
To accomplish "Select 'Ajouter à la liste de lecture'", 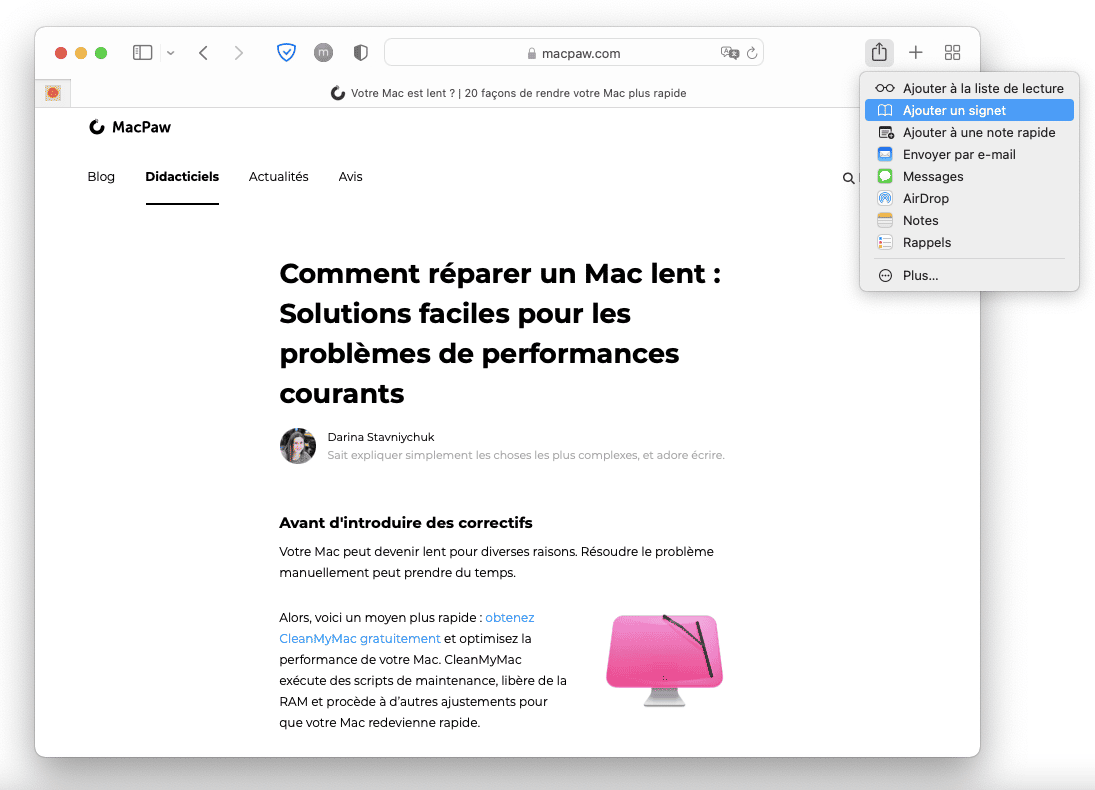I will (982, 89).
